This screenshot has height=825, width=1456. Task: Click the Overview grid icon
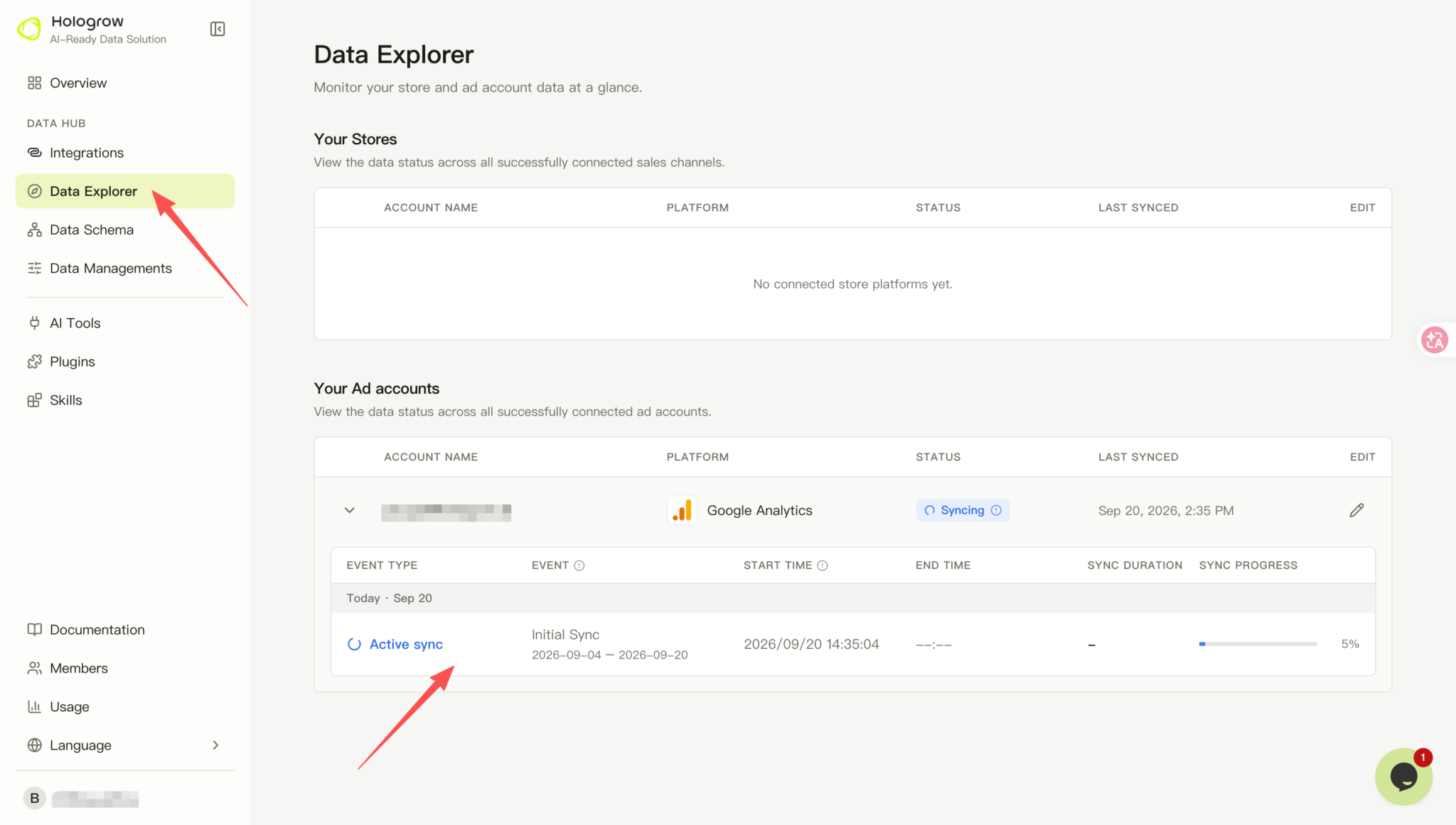34,83
